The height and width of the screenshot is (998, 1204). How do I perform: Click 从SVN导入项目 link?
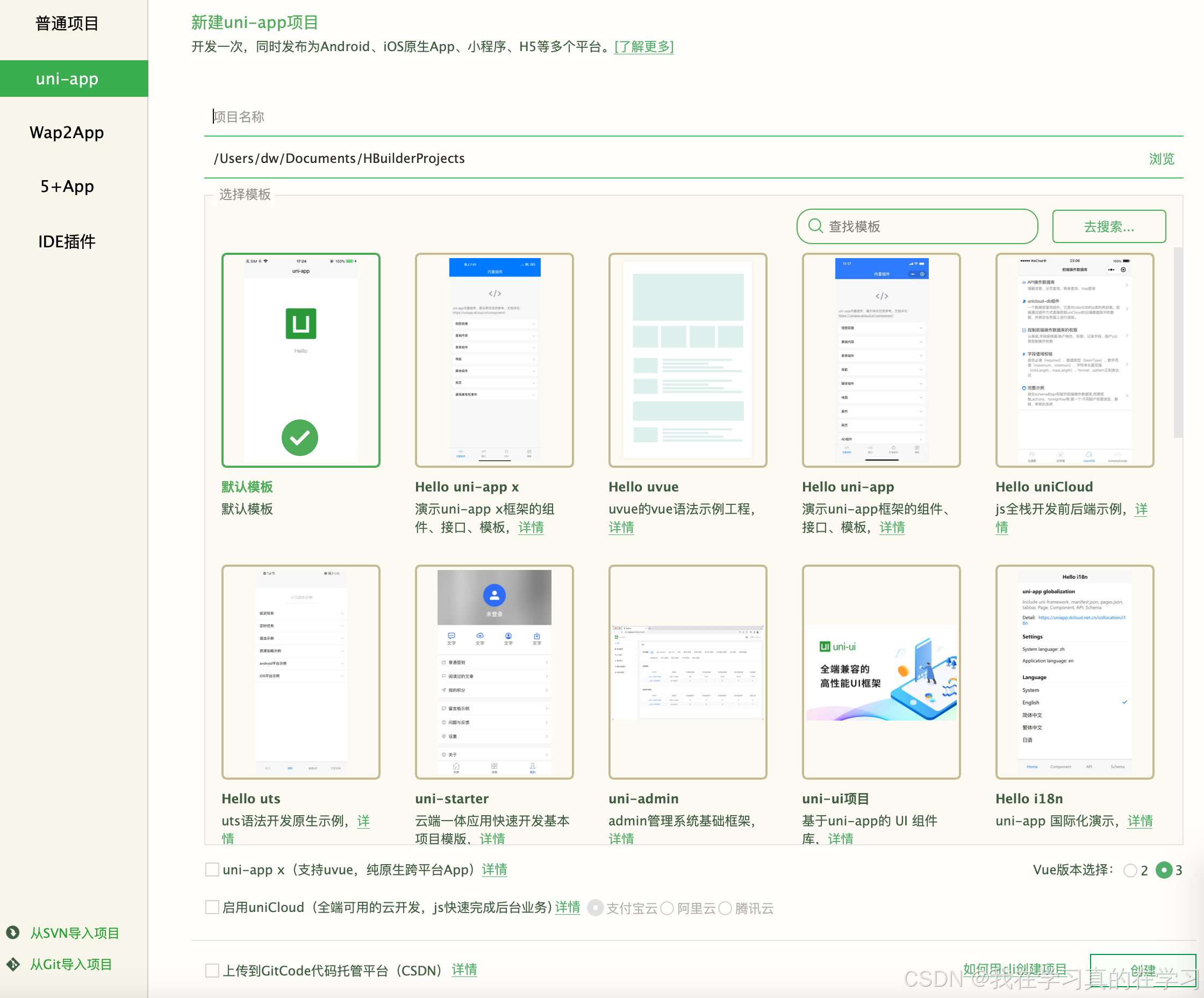(x=75, y=933)
